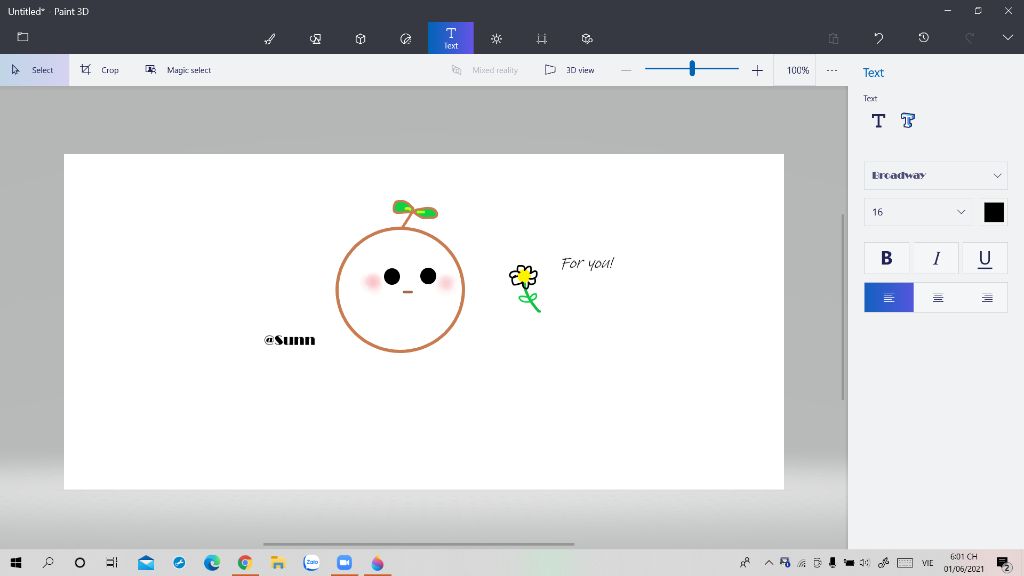Toggle Italic formatting
This screenshot has width=1024, height=576.
pos(936,258)
